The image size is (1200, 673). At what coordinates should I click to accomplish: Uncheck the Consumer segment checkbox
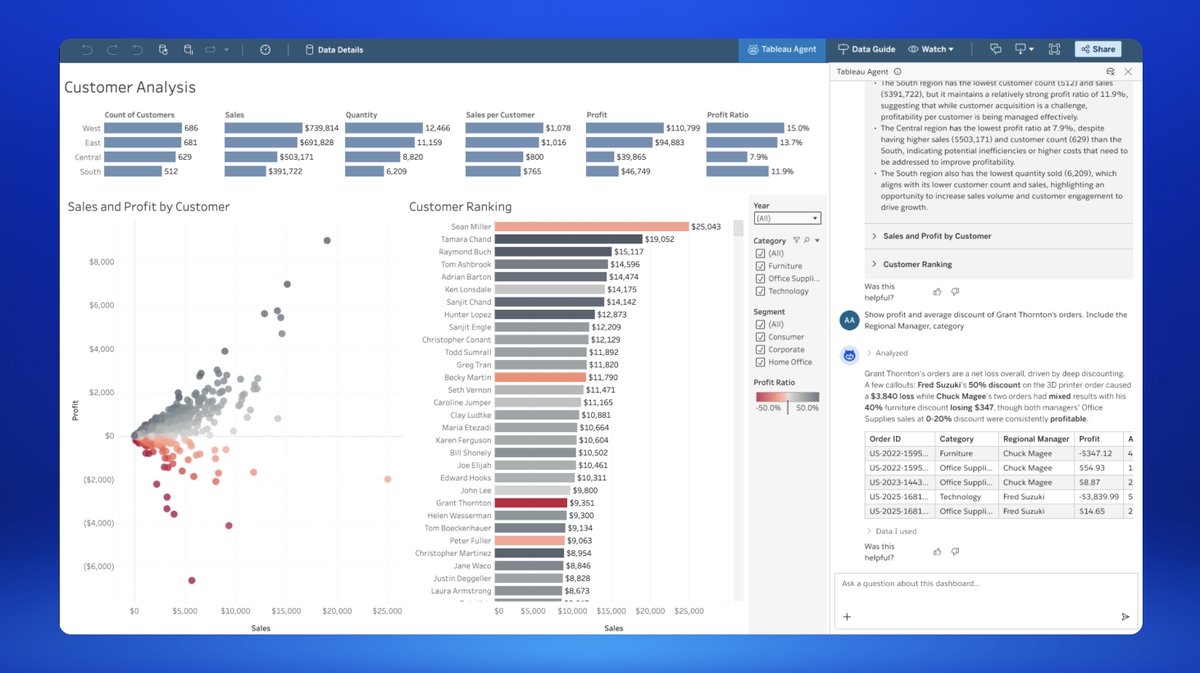tap(760, 337)
